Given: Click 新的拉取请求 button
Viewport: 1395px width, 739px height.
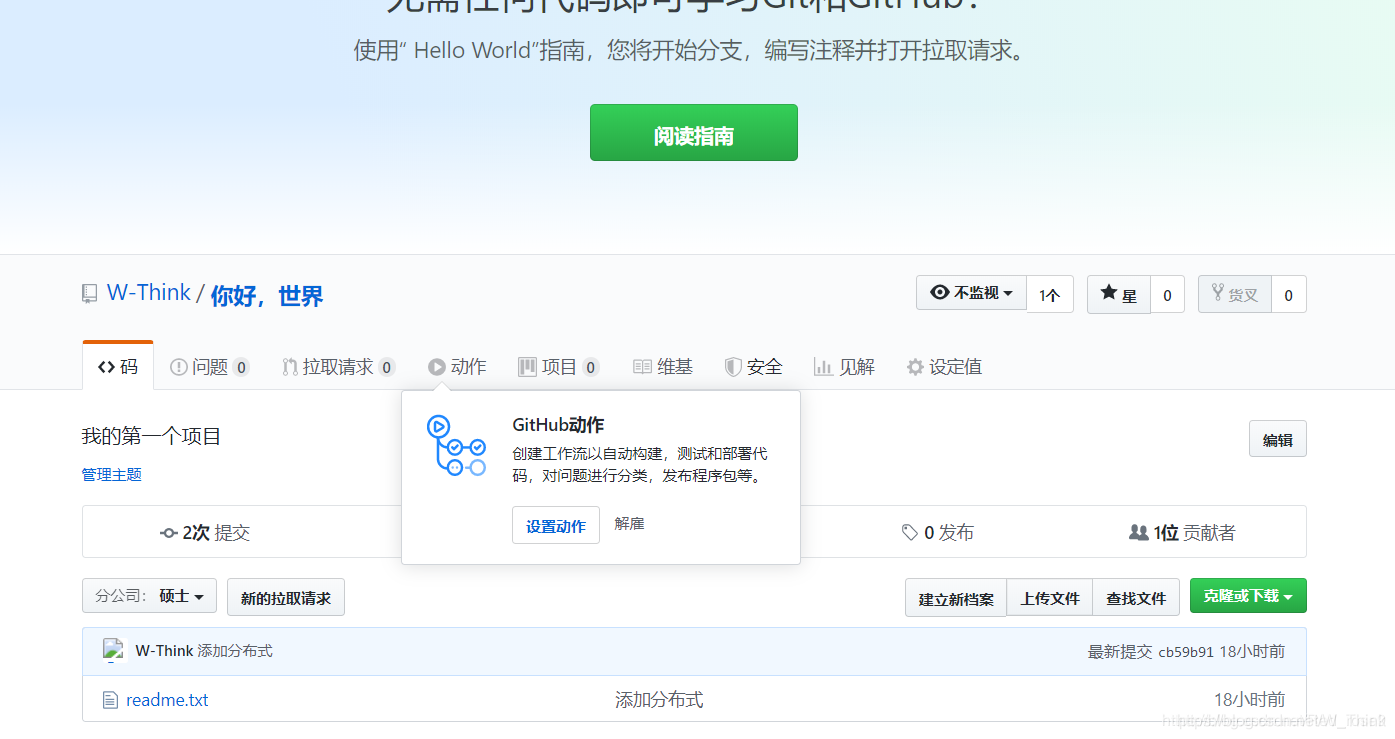Looking at the screenshot, I should click(x=286, y=597).
